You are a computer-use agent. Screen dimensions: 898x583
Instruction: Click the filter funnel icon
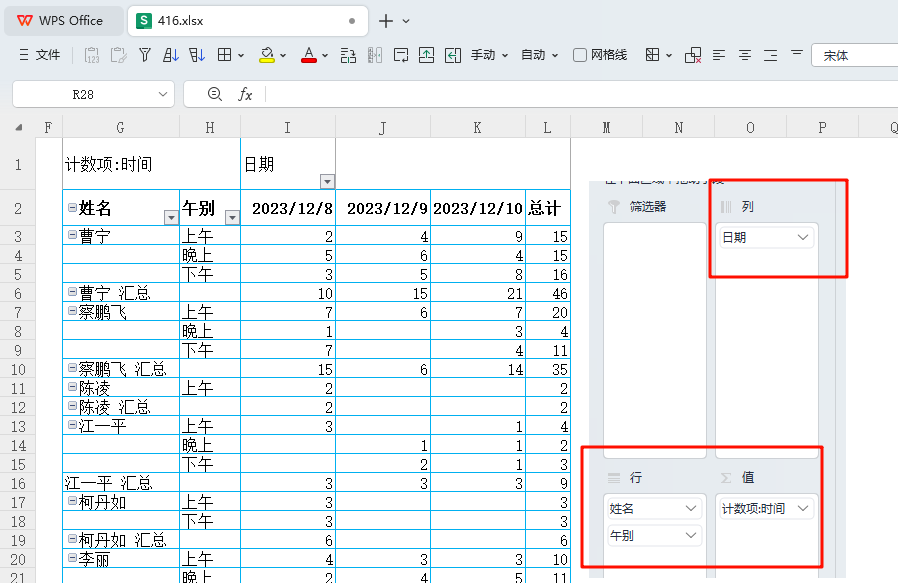[145, 55]
